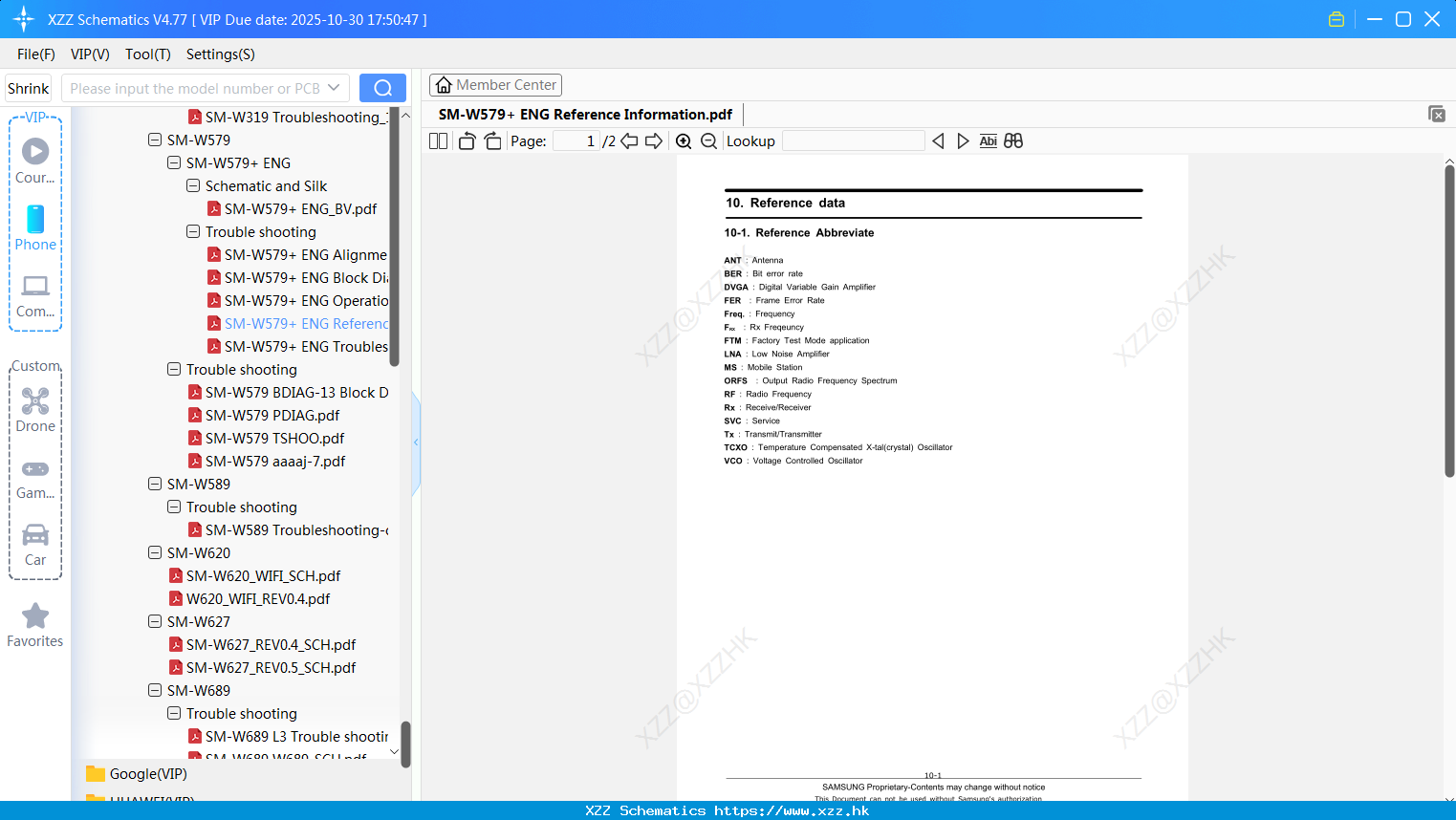Select the Phone category icon
Screen dimensions: 1456x820
click(x=35, y=227)
